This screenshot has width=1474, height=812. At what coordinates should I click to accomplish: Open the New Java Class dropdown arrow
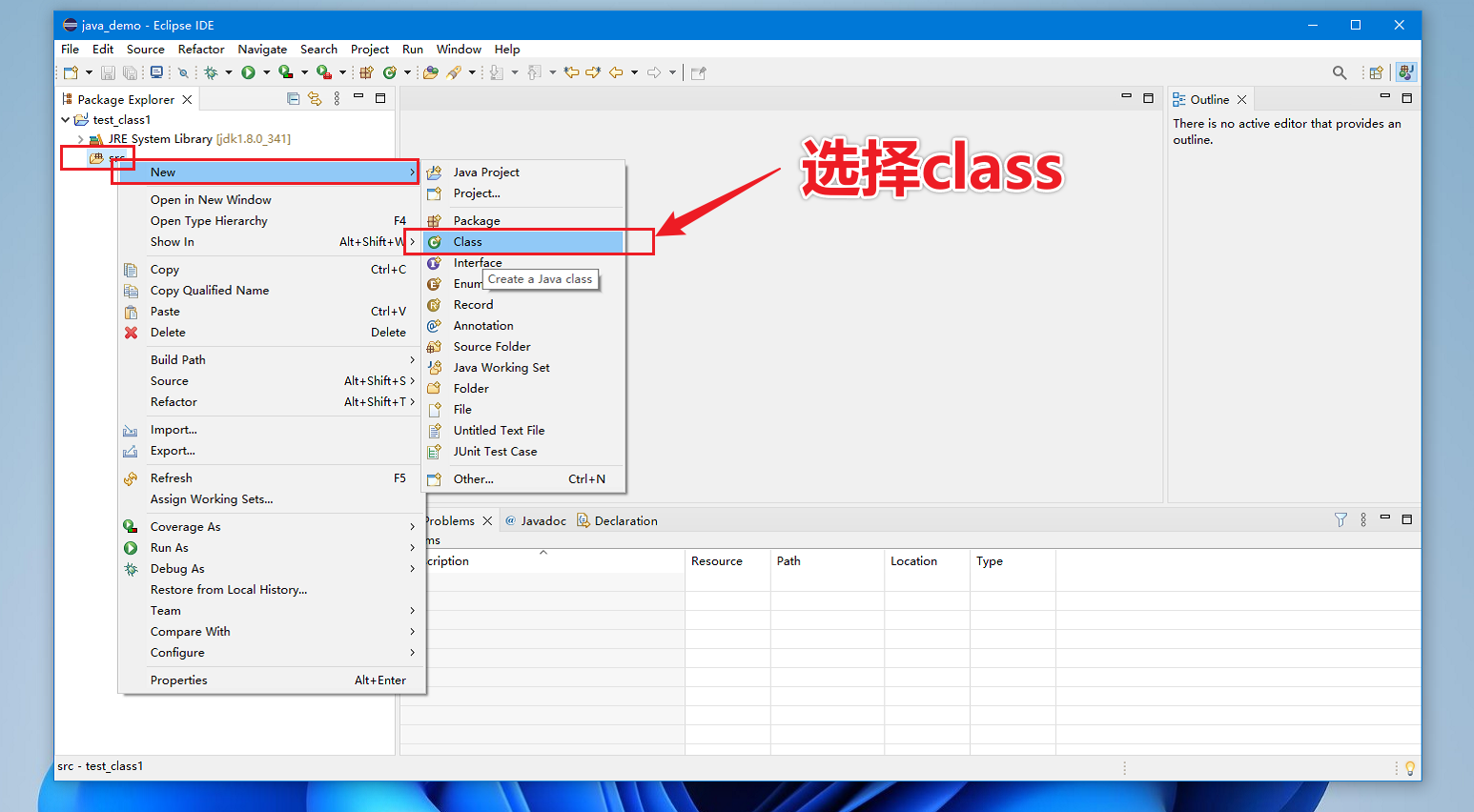407,72
